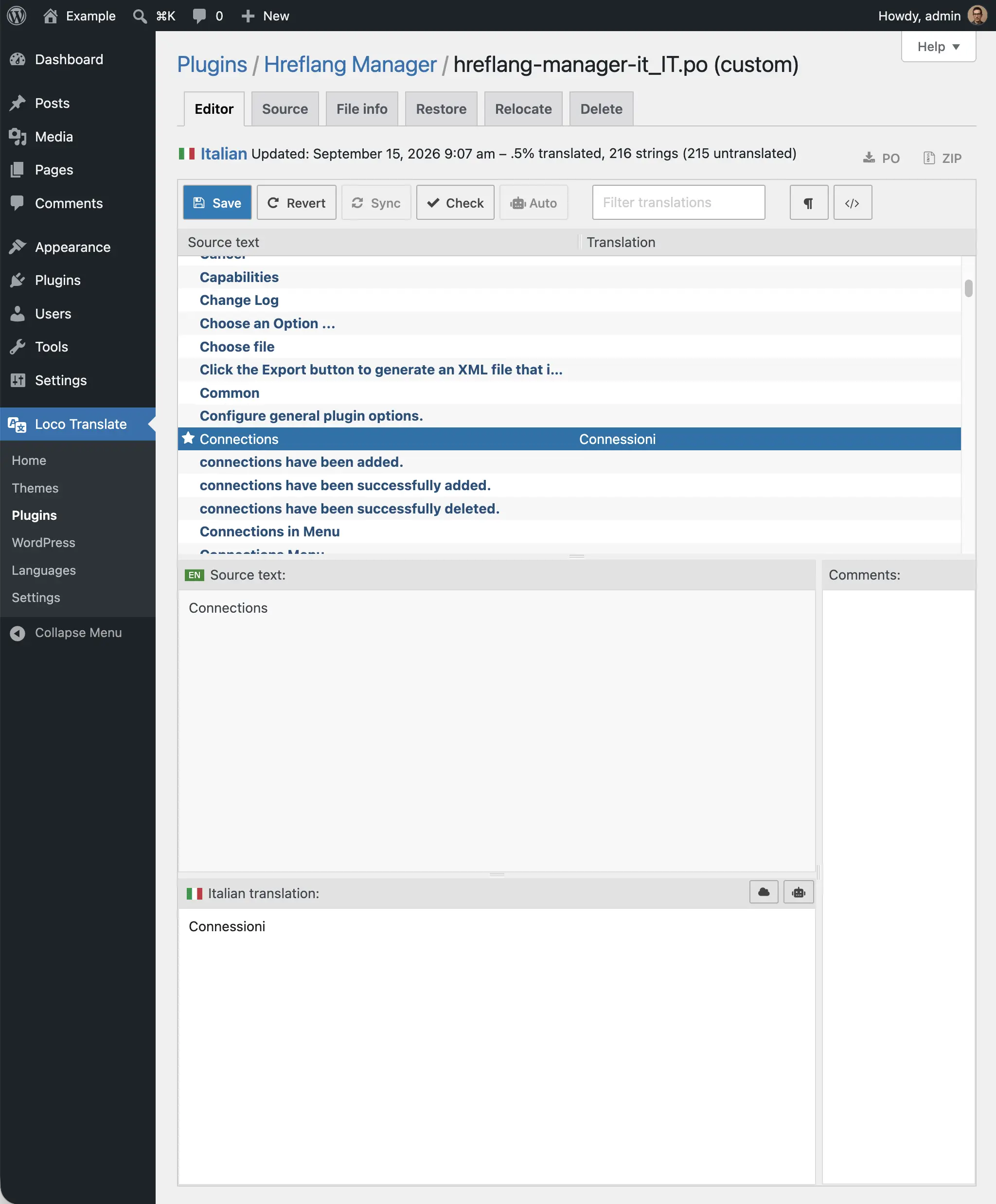Screen dimensions: 996x1204
Task: Open the main Settings menu
Action: 78,380
